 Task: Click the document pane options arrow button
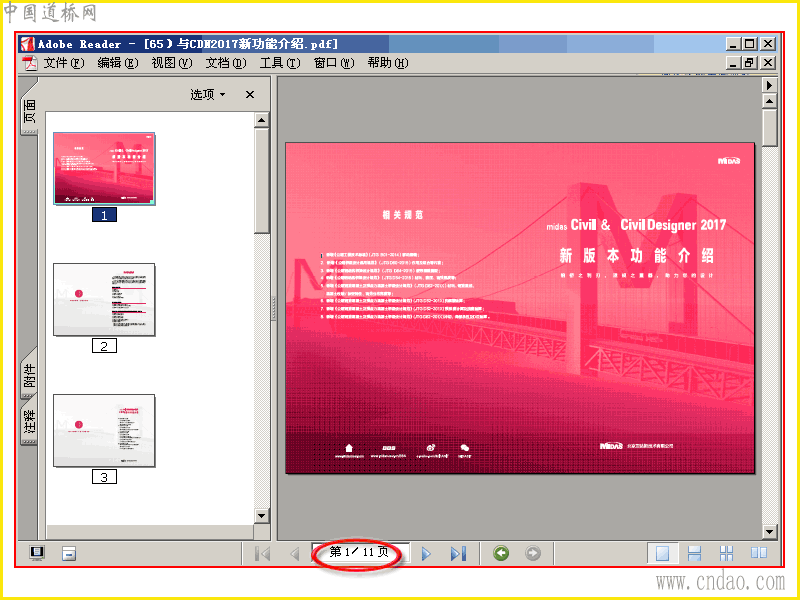click(x=769, y=85)
